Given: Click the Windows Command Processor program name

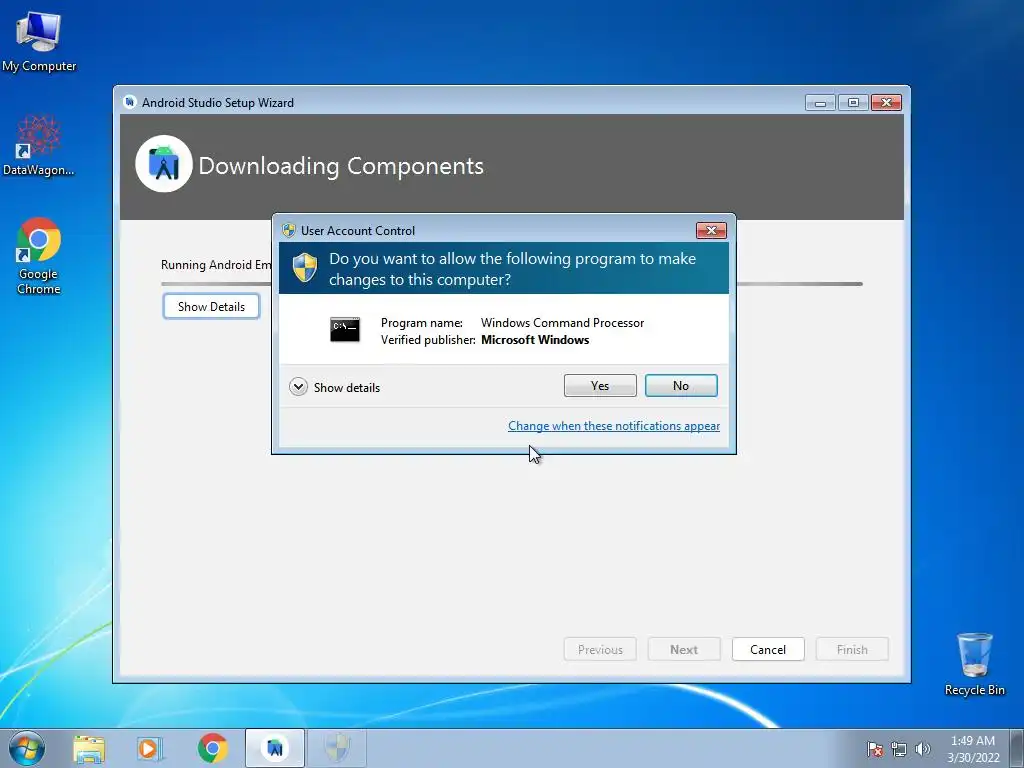Looking at the screenshot, I should [x=562, y=323].
